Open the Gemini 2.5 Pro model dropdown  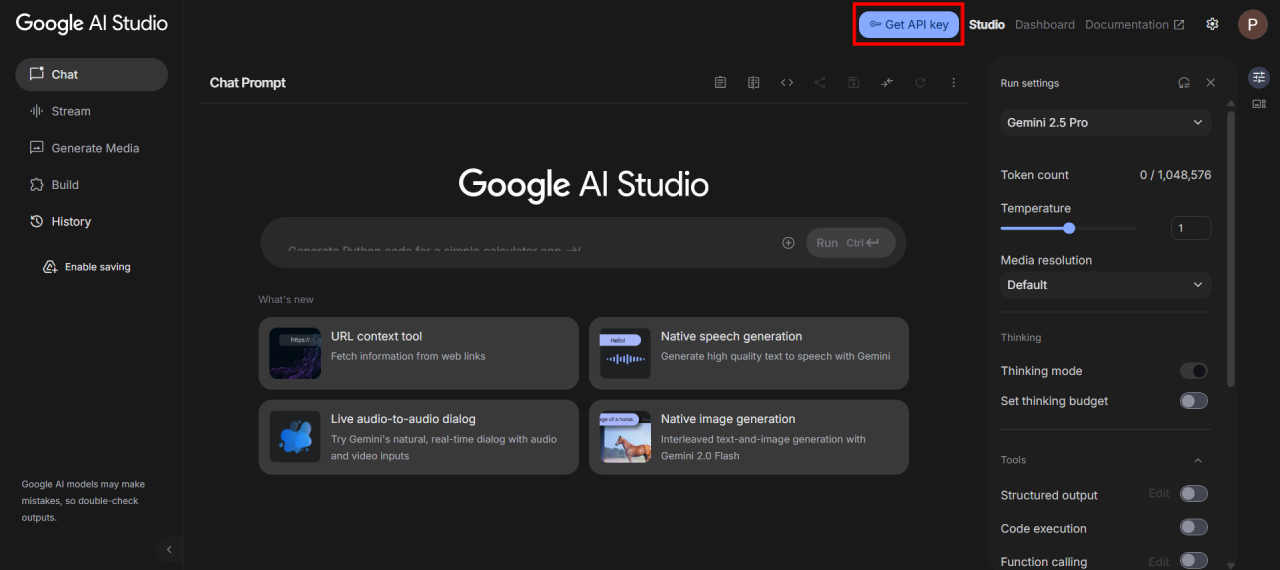pos(1105,123)
